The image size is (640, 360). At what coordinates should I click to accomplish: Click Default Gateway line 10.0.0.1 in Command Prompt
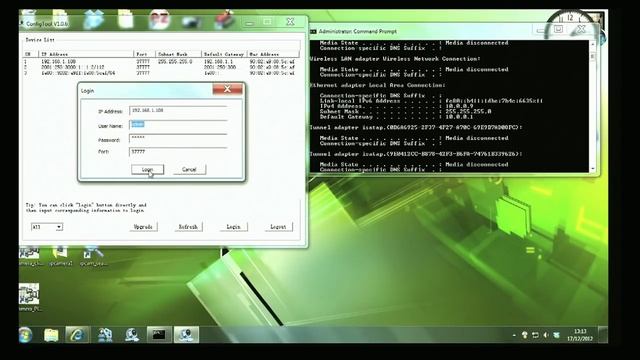point(396,117)
